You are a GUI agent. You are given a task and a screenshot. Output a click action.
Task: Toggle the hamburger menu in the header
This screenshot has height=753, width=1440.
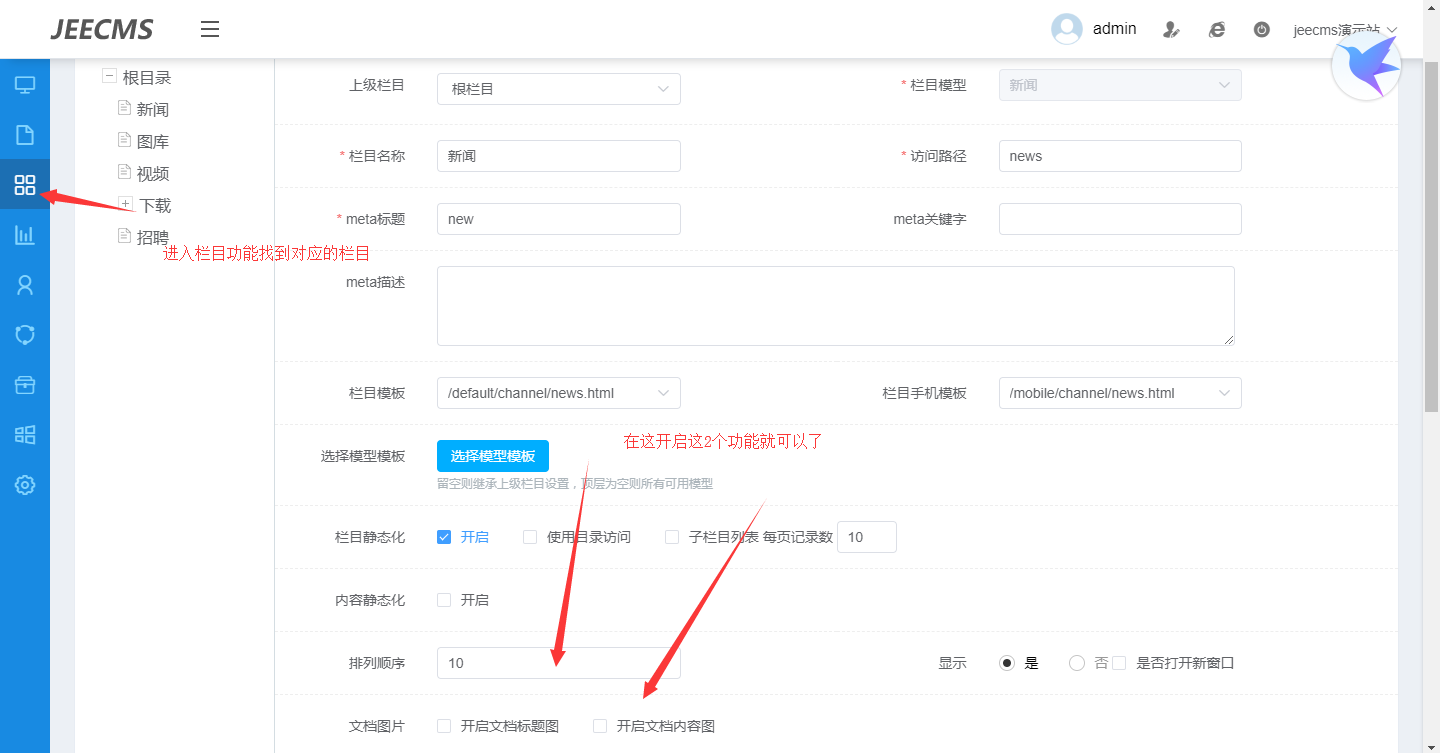210,29
